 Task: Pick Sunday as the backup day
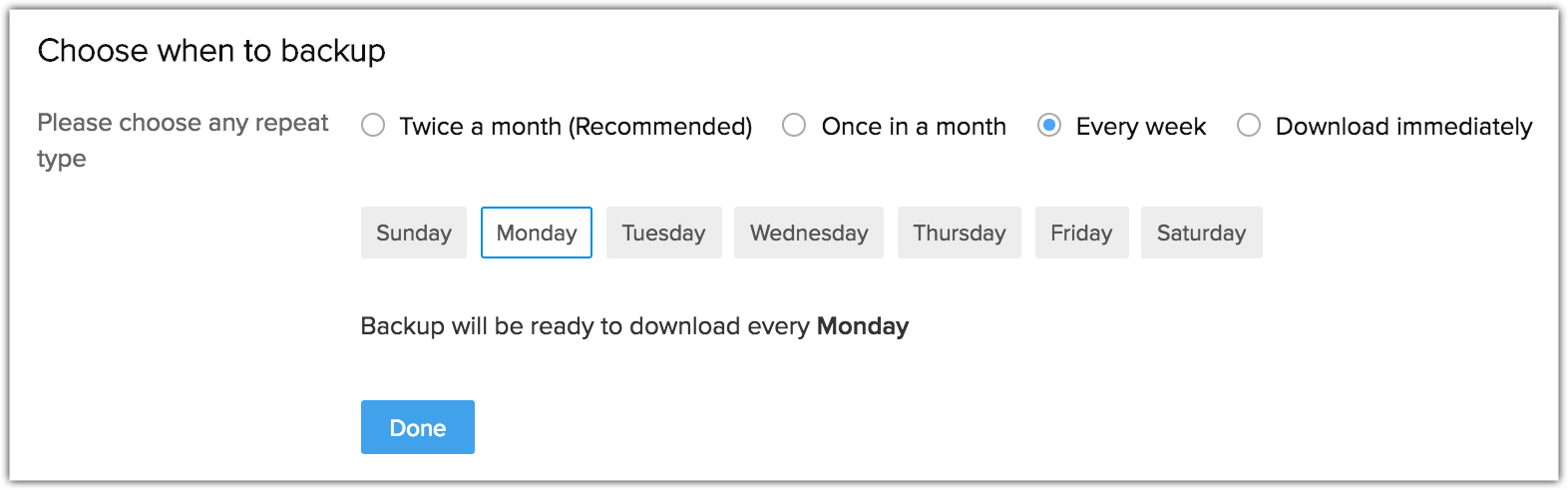click(x=413, y=233)
